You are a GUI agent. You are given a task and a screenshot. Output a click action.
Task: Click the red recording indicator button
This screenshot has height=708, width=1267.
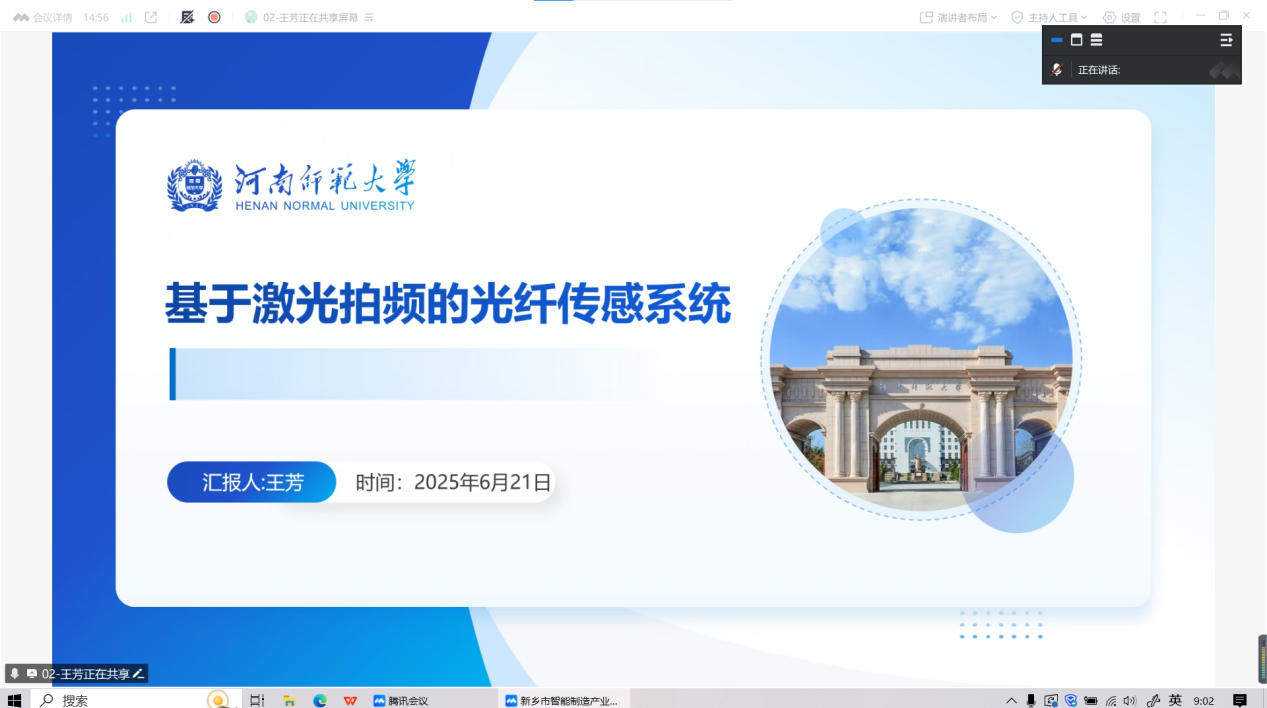point(214,17)
